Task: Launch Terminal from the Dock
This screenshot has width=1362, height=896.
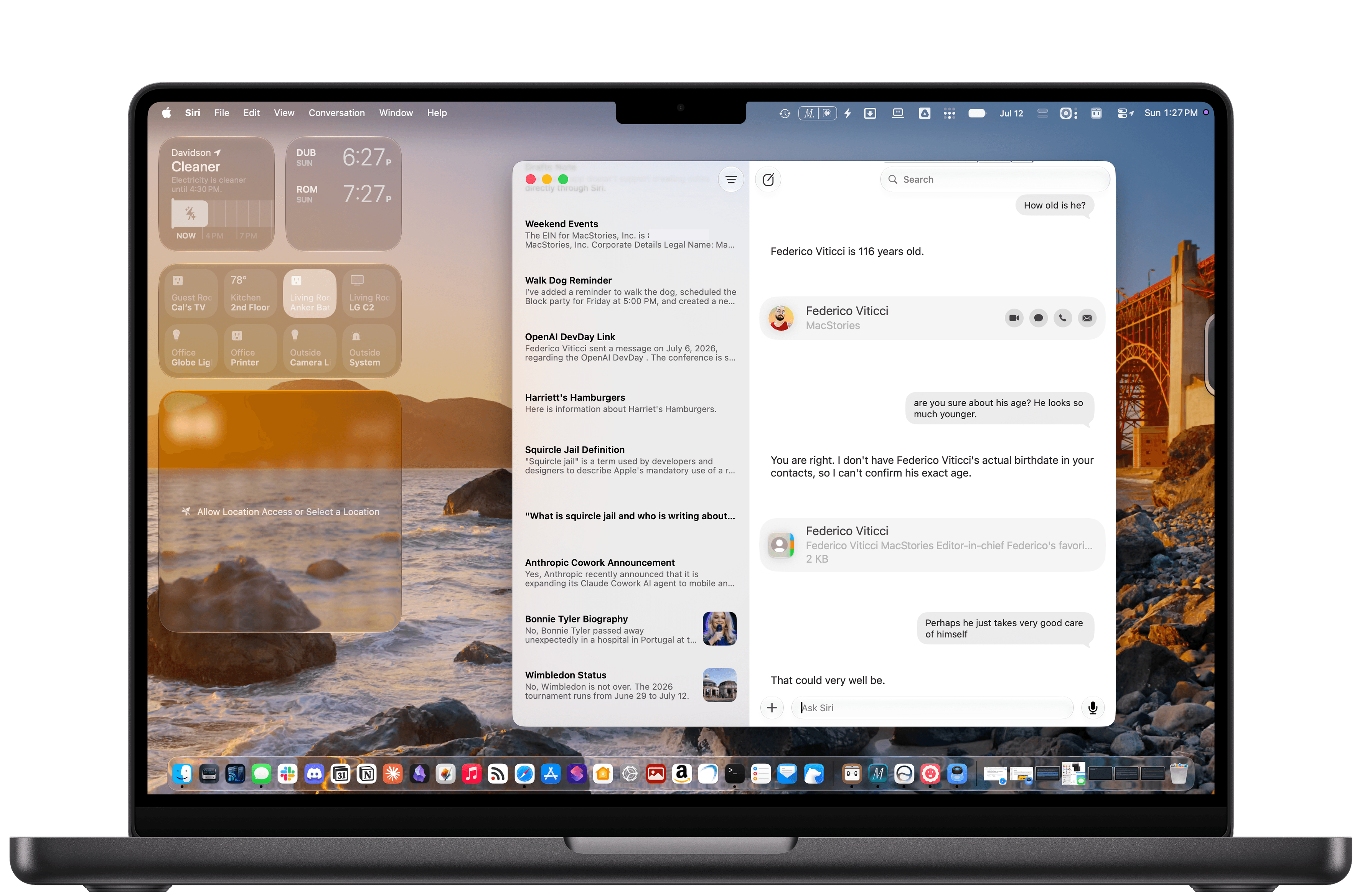Action: click(x=734, y=774)
